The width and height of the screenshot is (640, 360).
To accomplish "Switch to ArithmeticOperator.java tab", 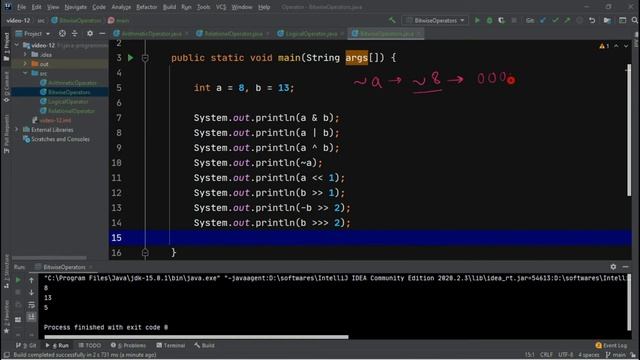I will point(151,34).
